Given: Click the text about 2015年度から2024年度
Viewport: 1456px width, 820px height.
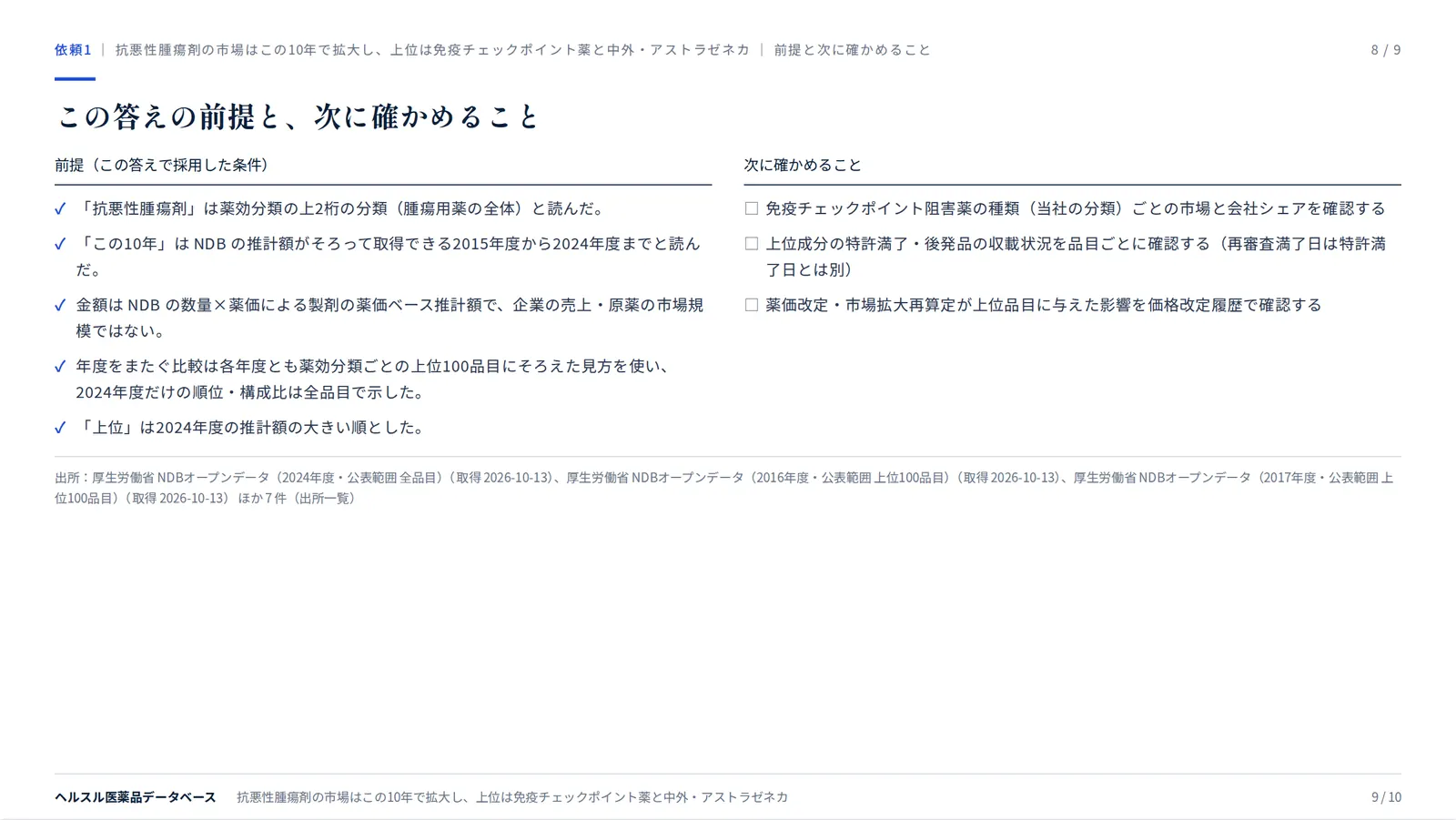Looking at the screenshot, I should coord(389,257).
